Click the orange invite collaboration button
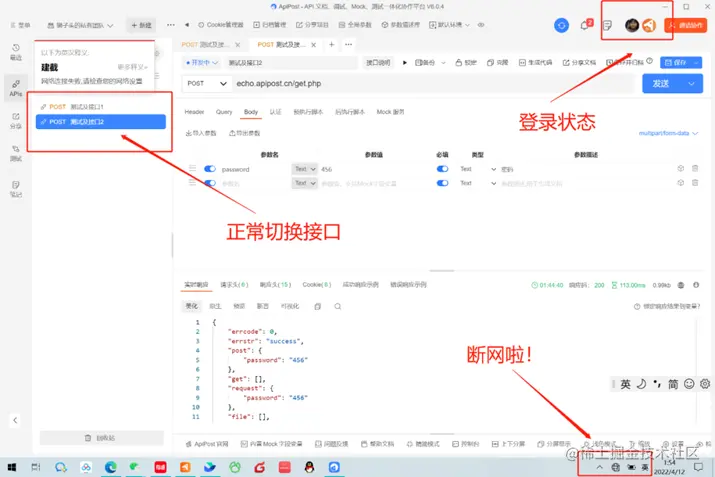Viewport: 715px width, 477px height. pos(685,25)
